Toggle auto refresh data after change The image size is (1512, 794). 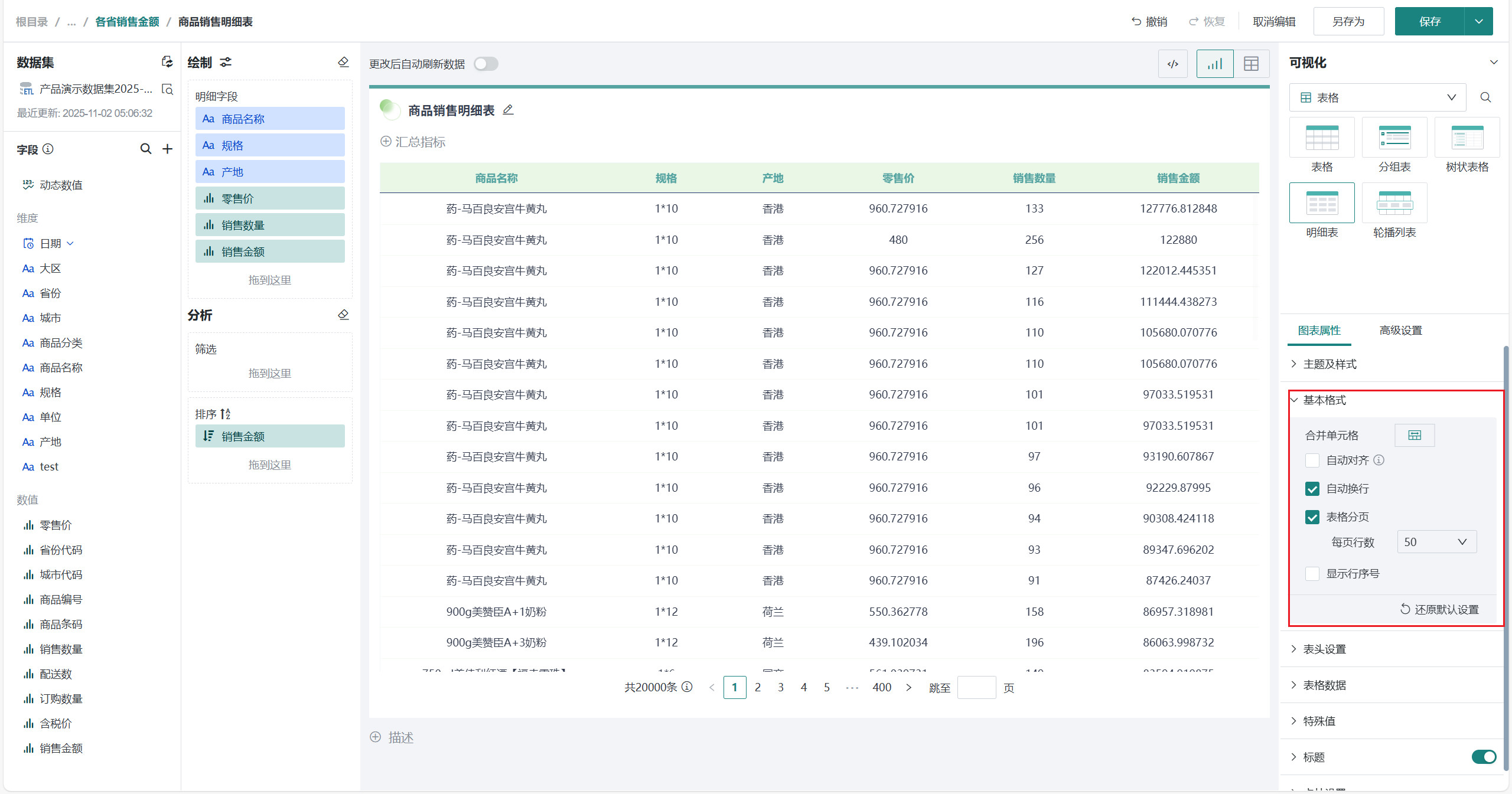pos(485,64)
